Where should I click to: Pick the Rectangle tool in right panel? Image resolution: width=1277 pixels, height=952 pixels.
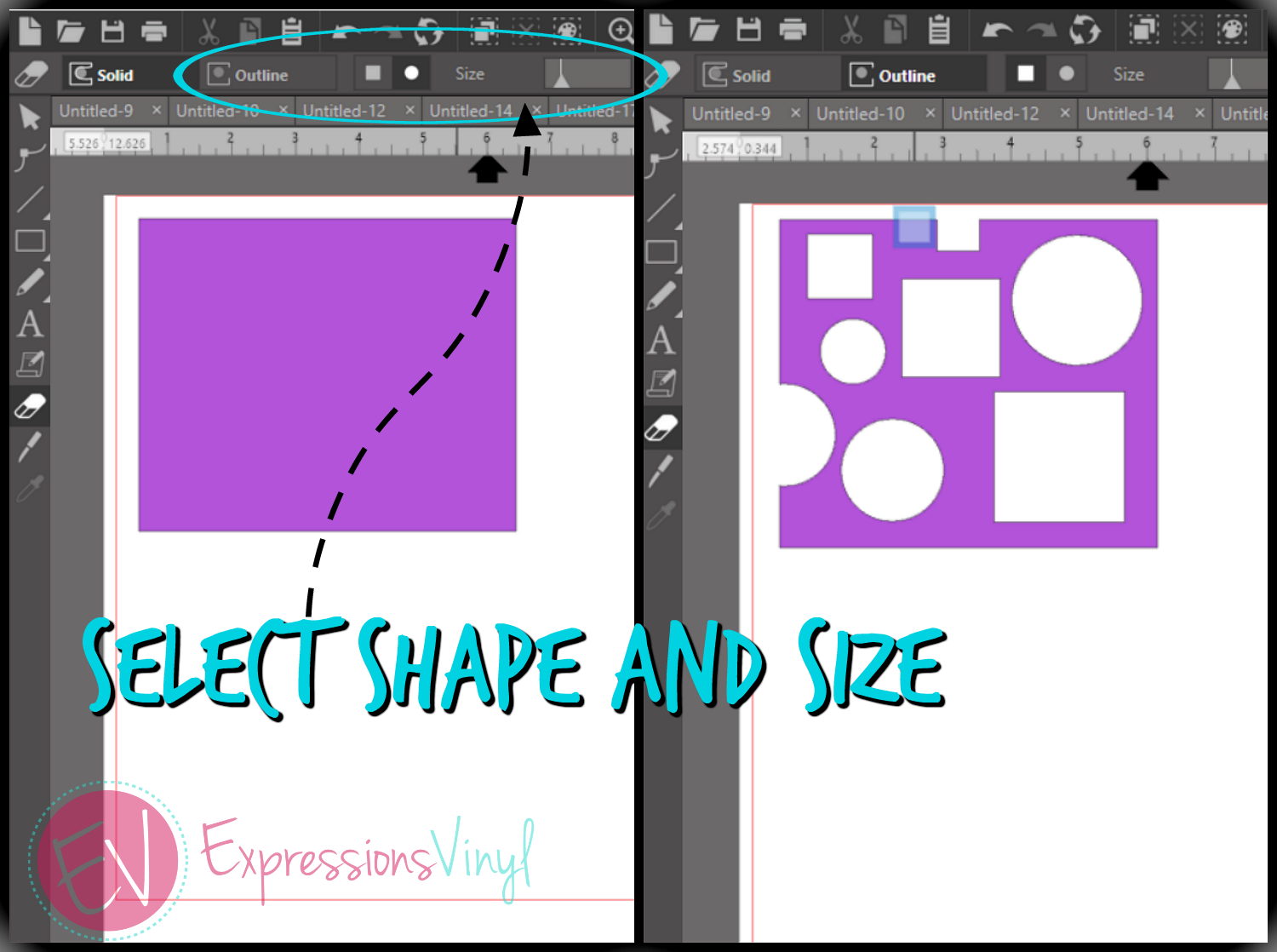point(662,252)
